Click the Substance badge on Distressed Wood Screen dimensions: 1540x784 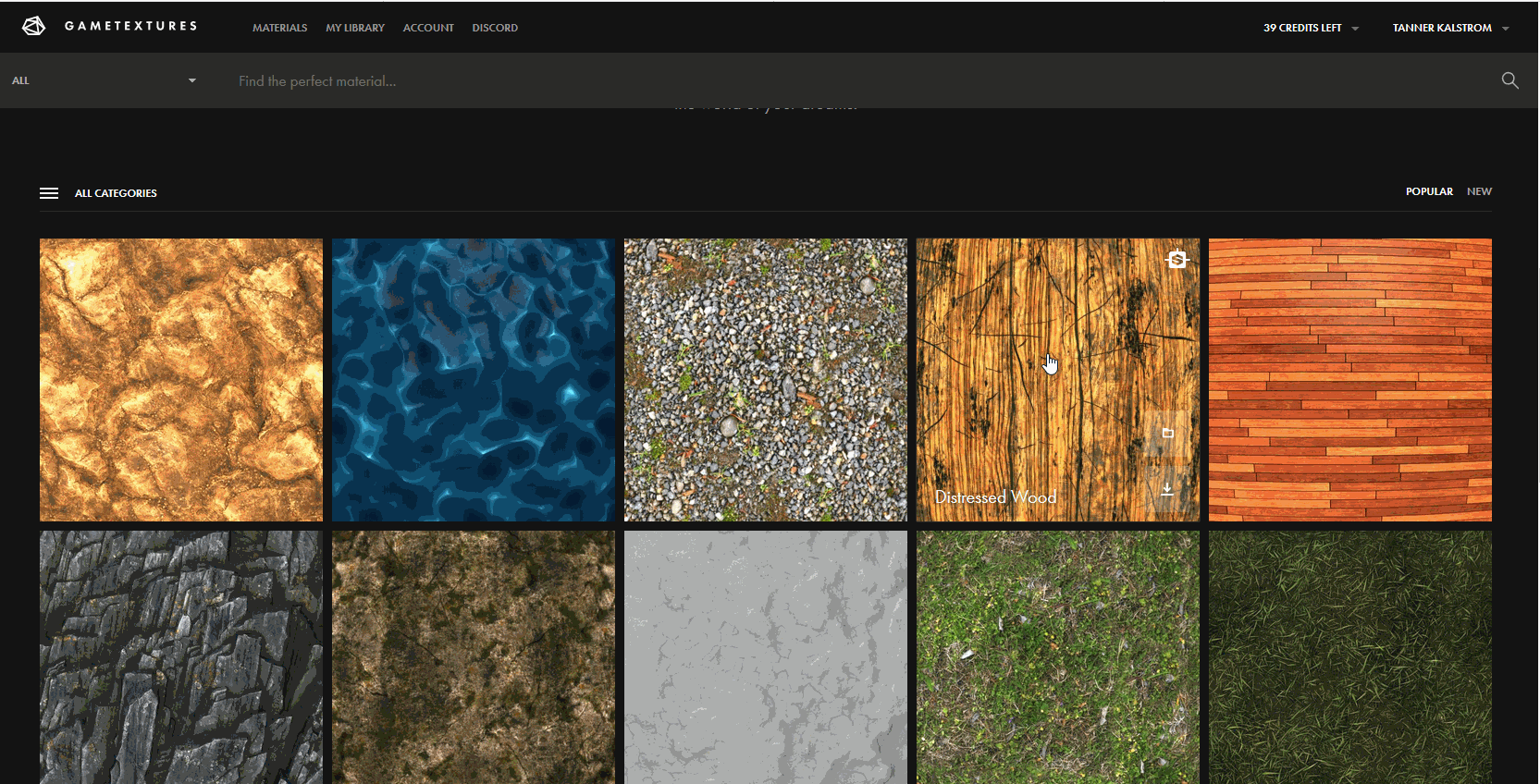(1177, 259)
